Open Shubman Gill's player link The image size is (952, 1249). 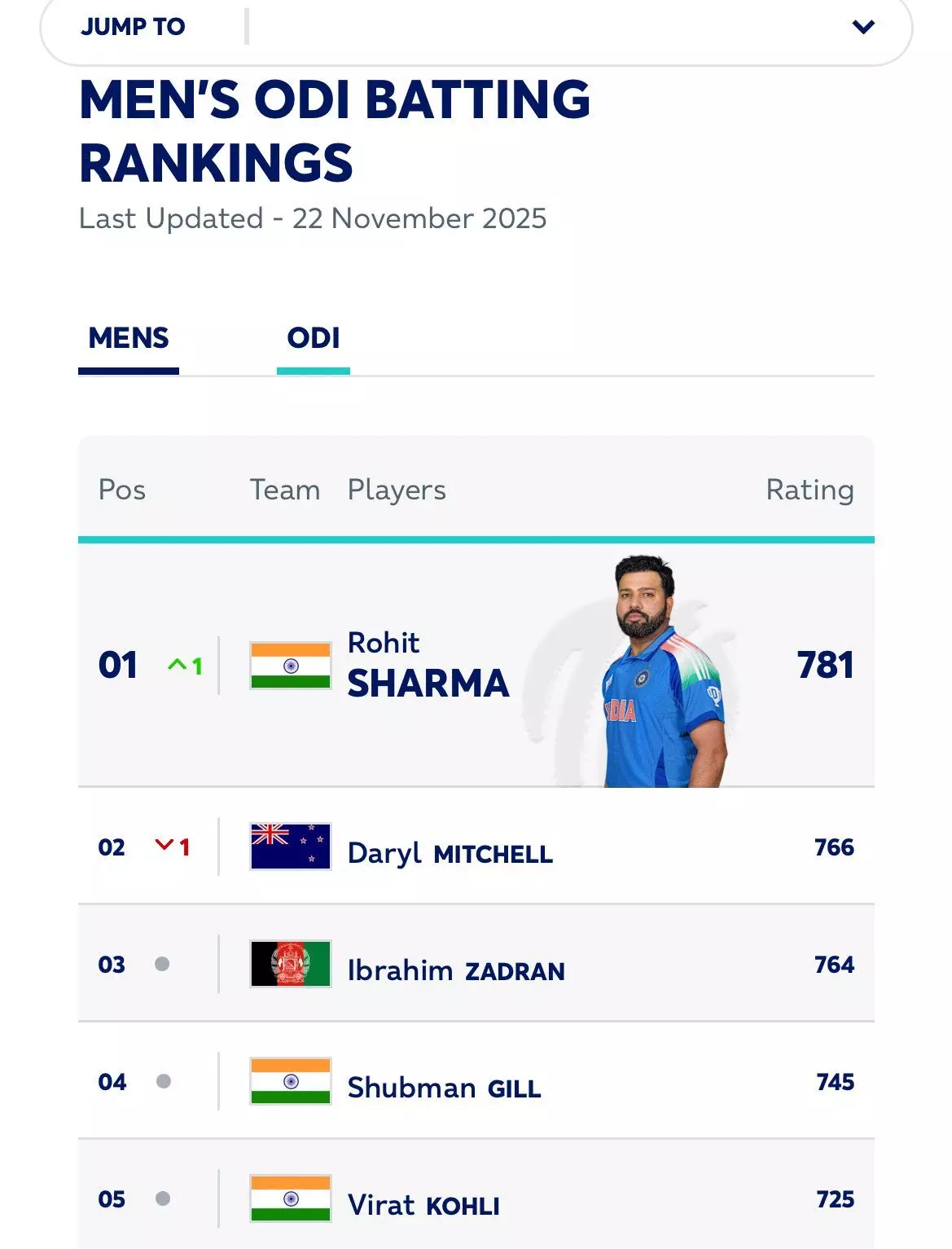tap(444, 1088)
